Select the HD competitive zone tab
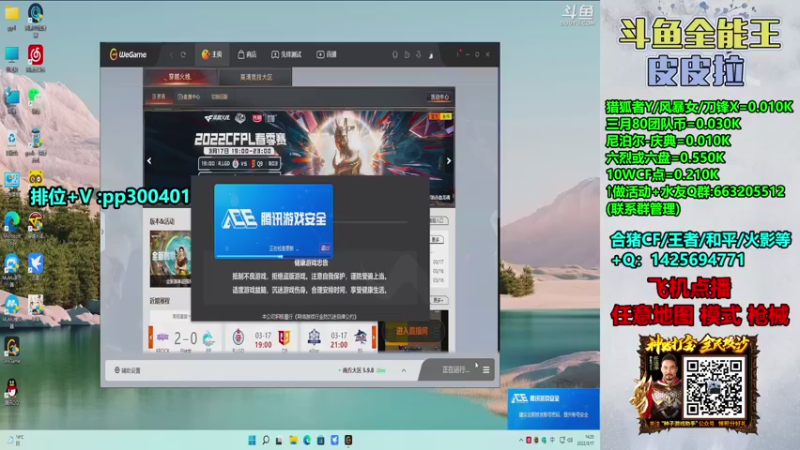The height and width of the screenshot is (450, 800). (x=256, y=77)
